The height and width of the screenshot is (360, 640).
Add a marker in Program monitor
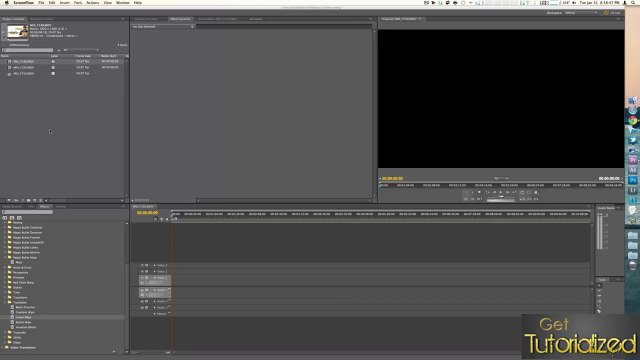479,192
